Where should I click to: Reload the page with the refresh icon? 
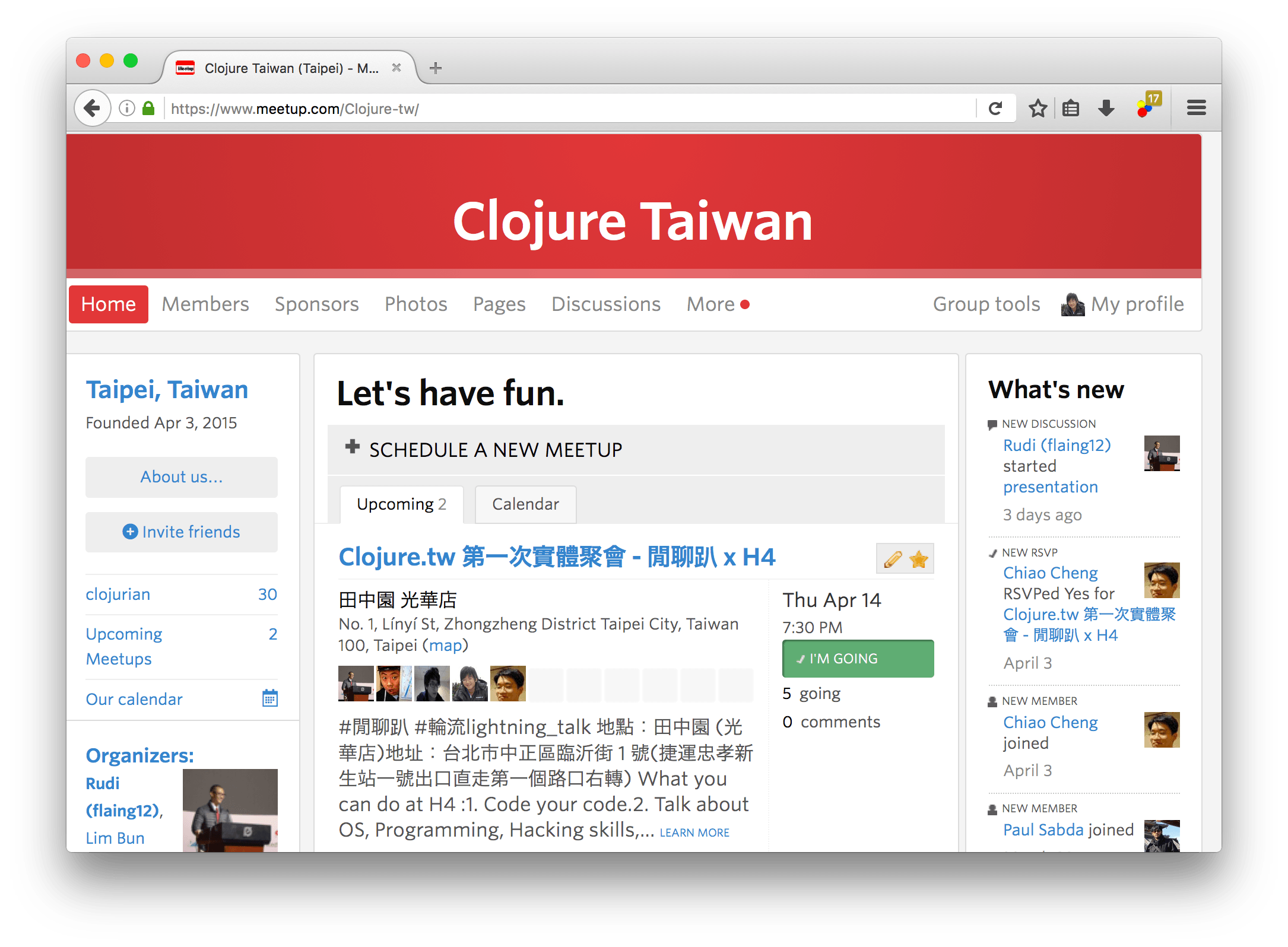click(x=995, y=109)
